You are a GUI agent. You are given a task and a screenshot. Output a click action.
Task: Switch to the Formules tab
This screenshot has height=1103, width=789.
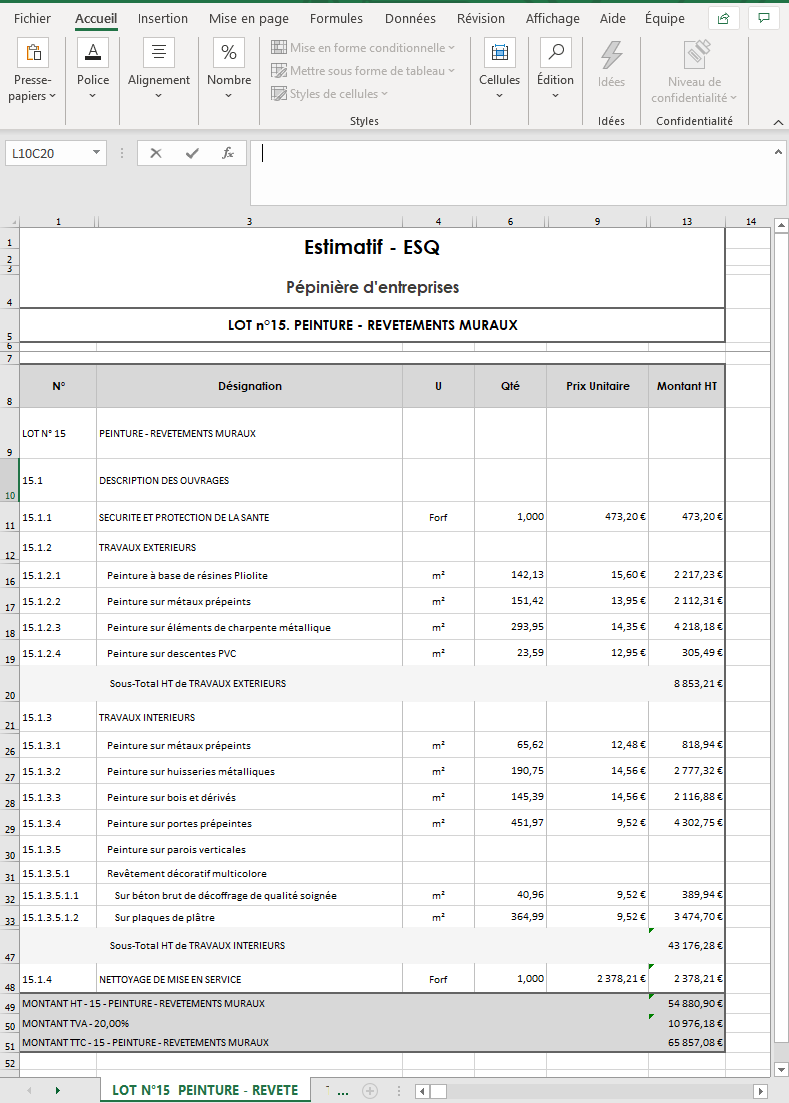336,18
